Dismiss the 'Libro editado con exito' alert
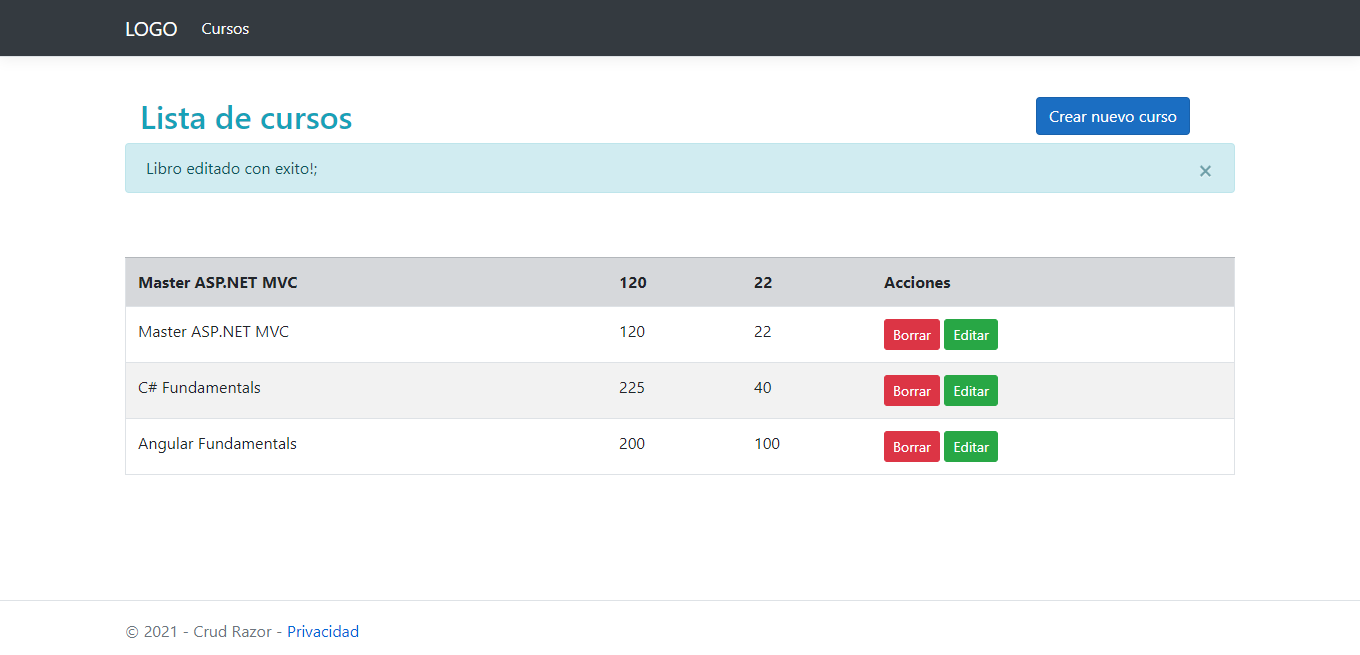Image resolution: width=1360 pixels, height=655 pixels. coord(1205,171)
